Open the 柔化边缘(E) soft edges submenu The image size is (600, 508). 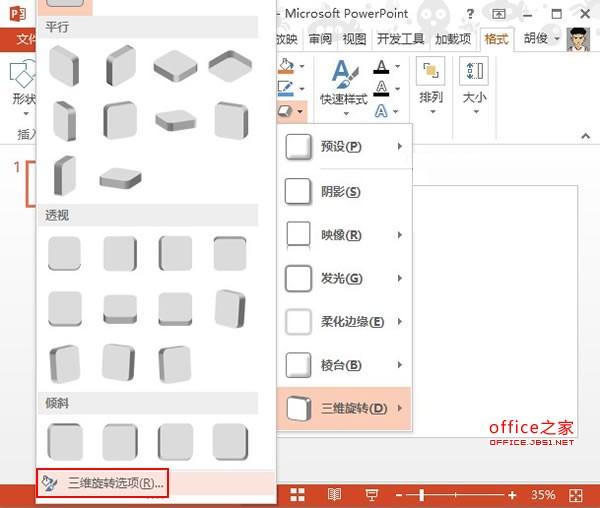pos(344,321)
